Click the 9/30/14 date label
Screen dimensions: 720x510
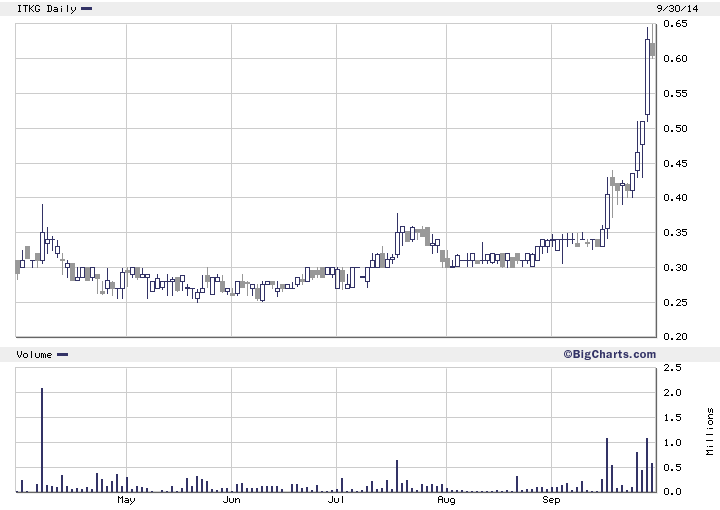[677, 8]
